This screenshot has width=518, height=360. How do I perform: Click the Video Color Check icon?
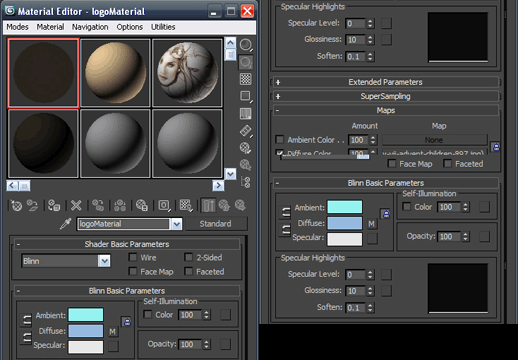pos(246,114)
